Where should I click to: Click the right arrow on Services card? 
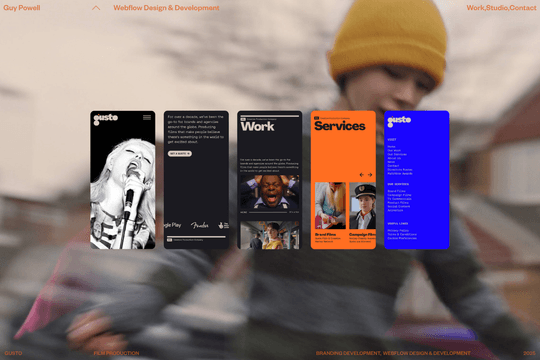tap(370, 175)
